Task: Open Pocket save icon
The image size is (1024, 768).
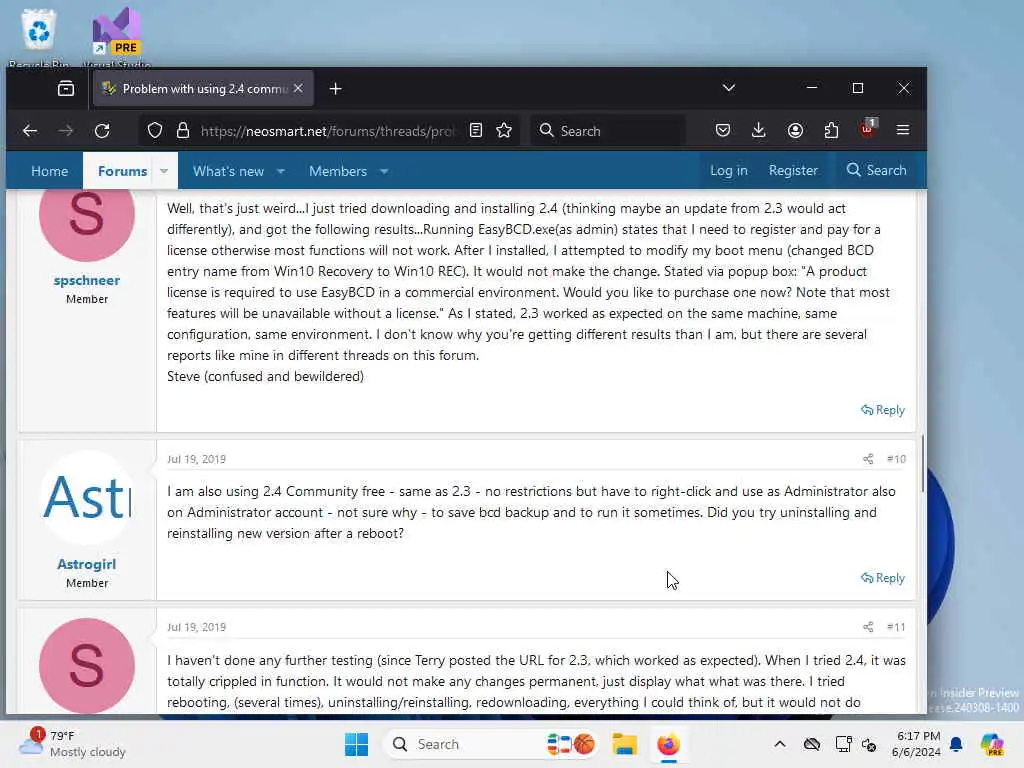Action: (x=722, y=131)
